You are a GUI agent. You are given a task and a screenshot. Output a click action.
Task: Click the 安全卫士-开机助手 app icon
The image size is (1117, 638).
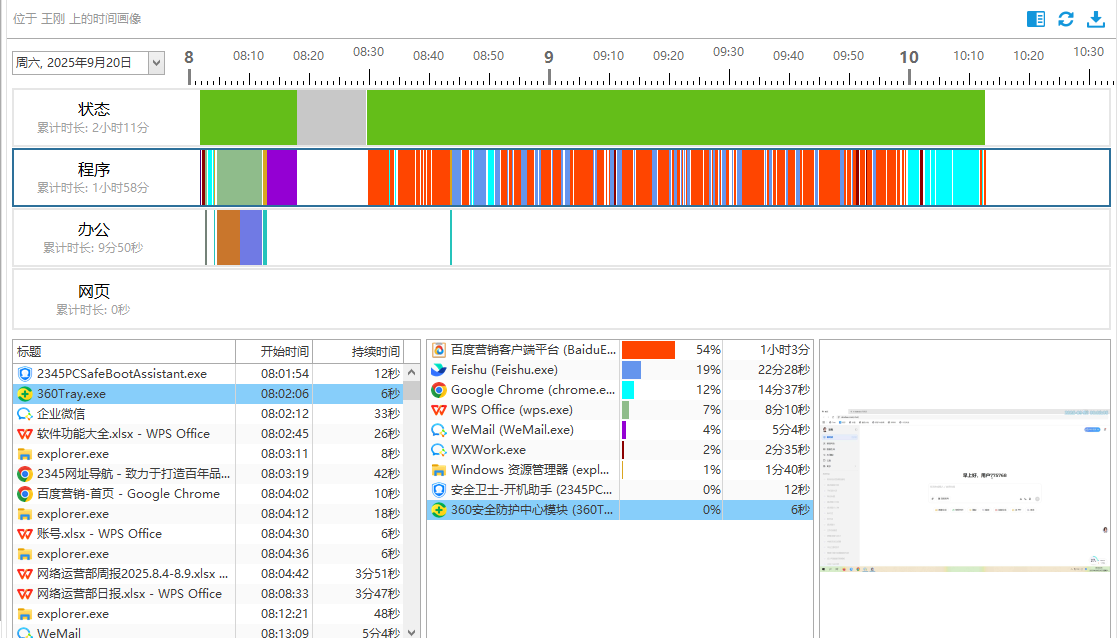(439, 489)
